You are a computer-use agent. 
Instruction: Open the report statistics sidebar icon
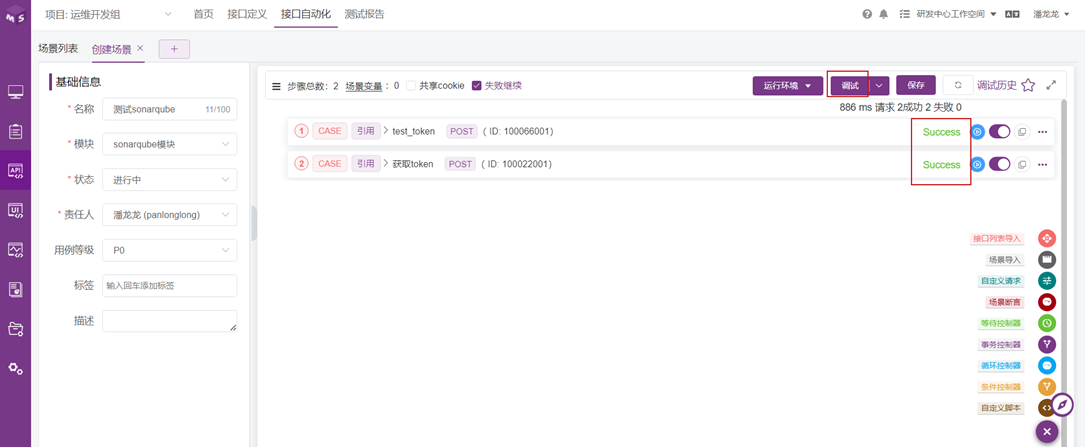pos(15,289)
